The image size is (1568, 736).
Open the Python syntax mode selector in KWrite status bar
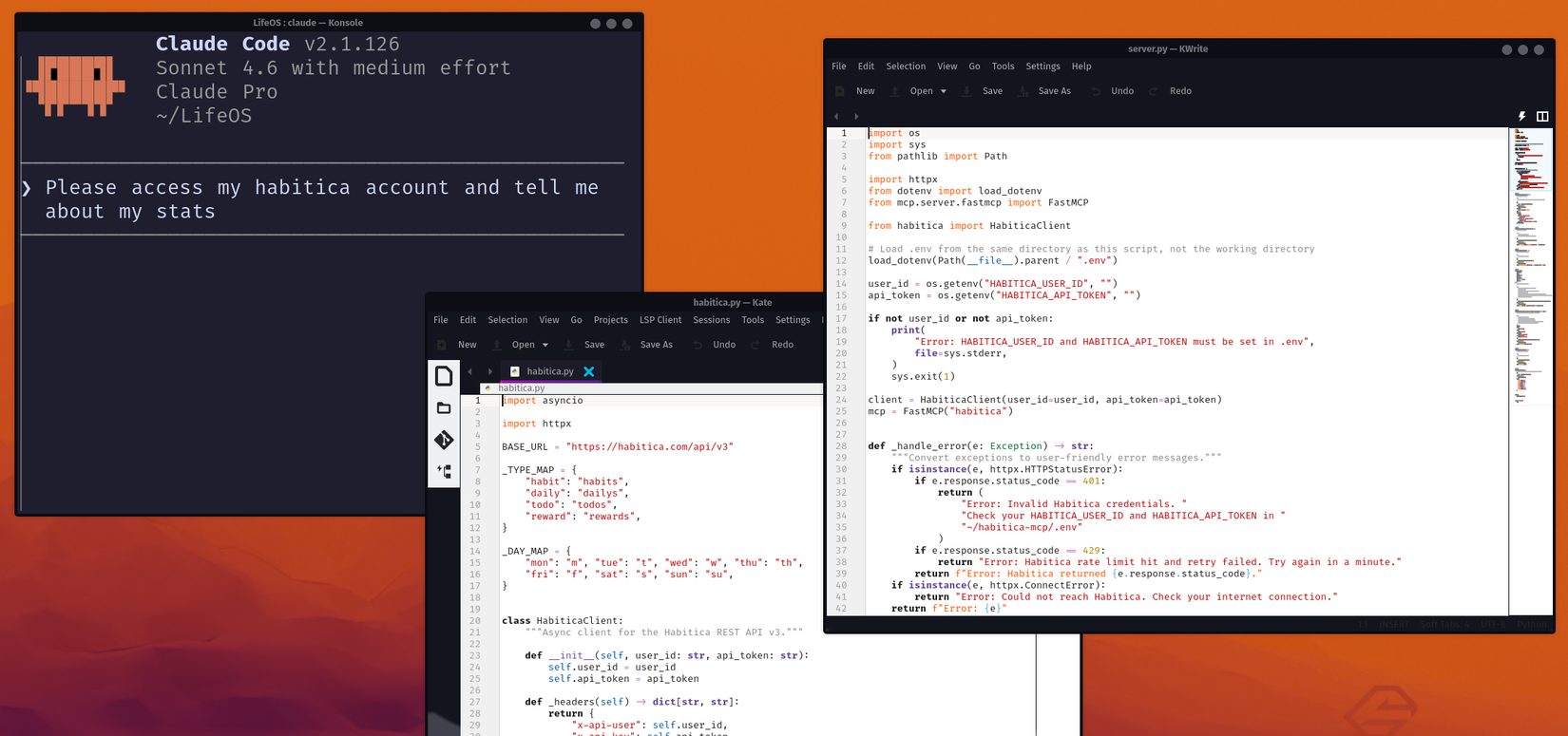pyautogui.click(x=1531, y=625)
